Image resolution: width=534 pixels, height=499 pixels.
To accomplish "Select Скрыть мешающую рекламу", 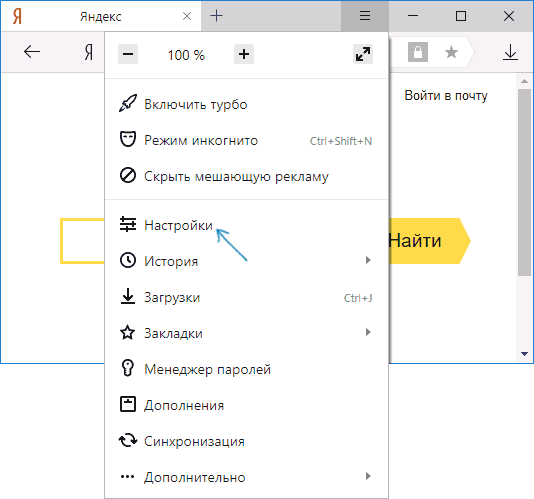I will [x=247, y=176].
